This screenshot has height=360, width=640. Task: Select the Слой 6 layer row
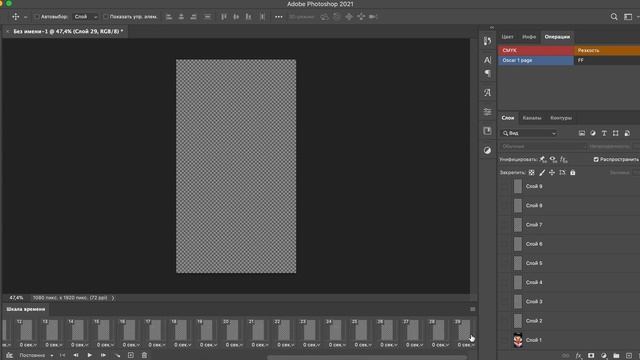[569, 244]
